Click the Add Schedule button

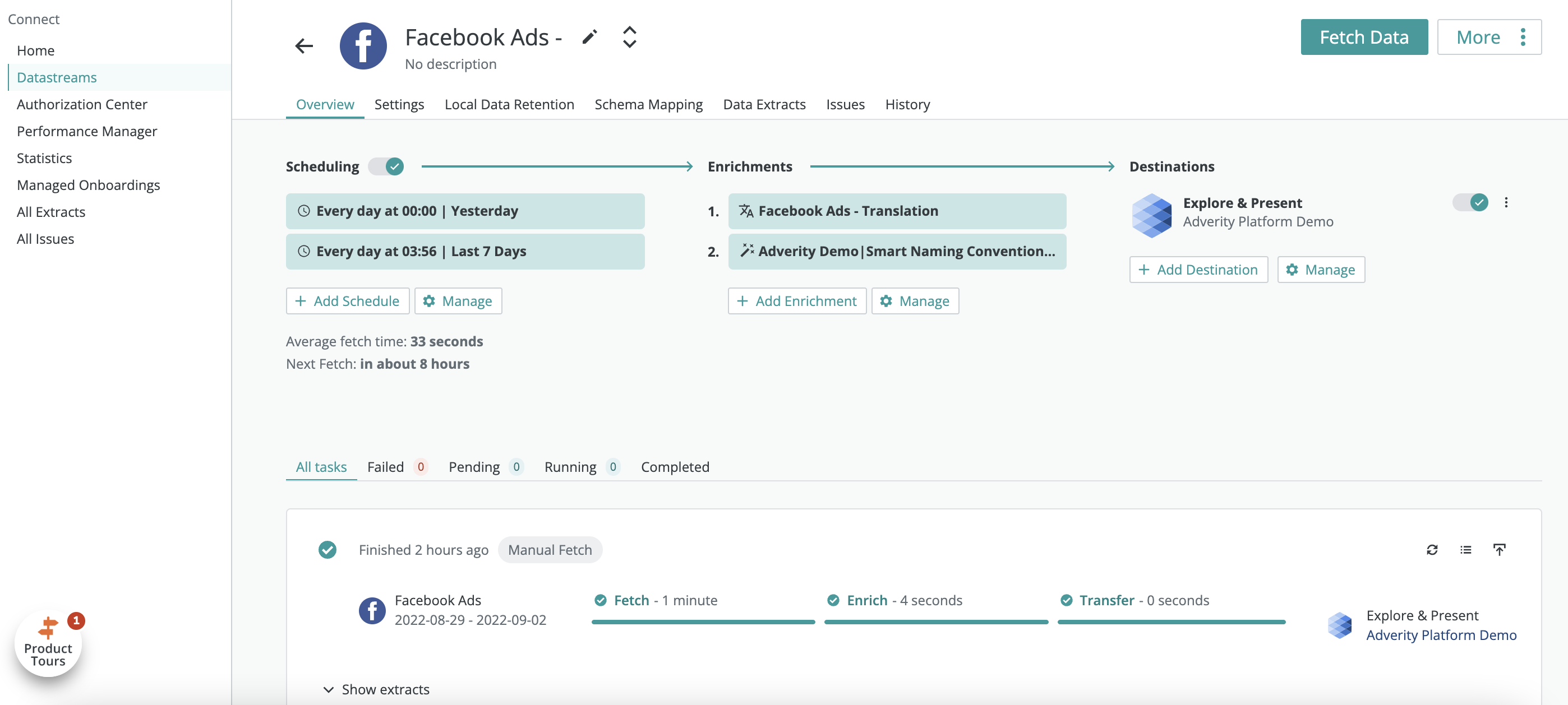348,301
